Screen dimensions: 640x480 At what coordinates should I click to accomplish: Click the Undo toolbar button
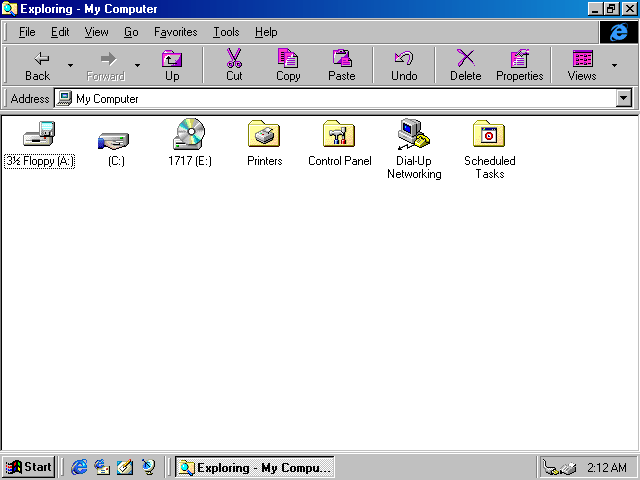point(404,65)
